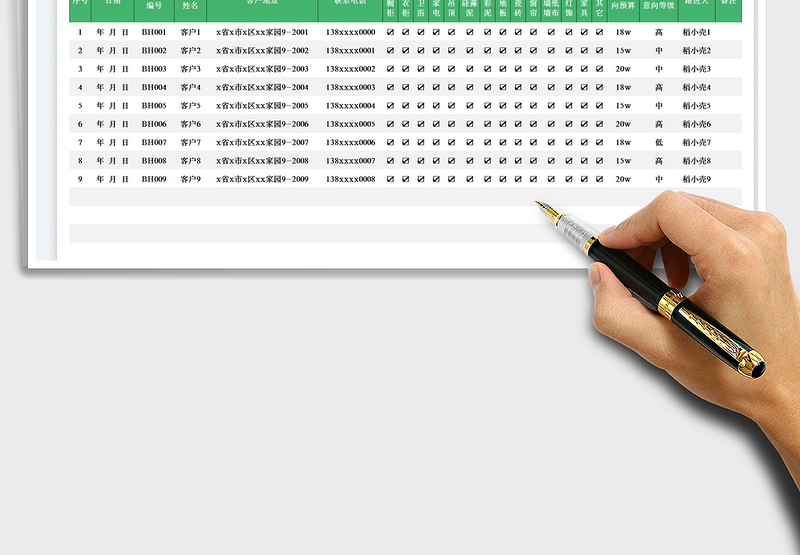
Task: Toggle the 家具 checkbox in row BH005
Action: point(584,106)
